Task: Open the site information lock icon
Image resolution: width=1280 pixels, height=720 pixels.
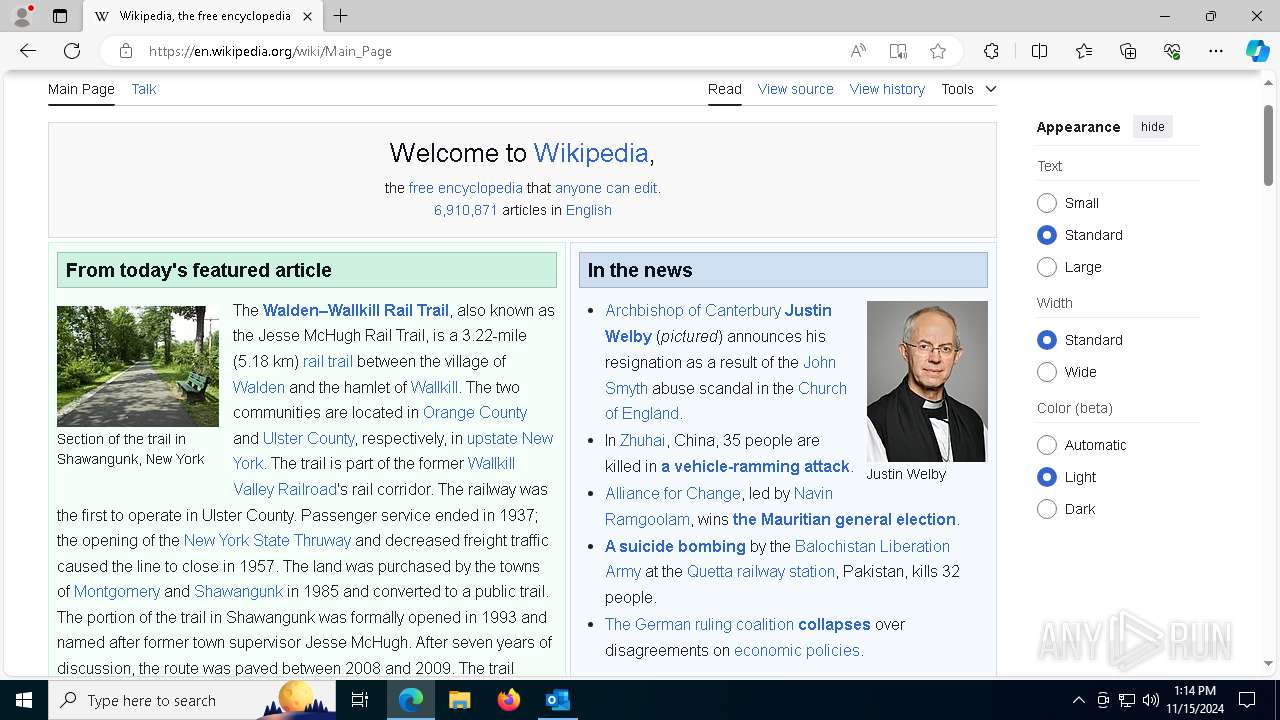Action: pyautogui.click(x=125, y=51)
